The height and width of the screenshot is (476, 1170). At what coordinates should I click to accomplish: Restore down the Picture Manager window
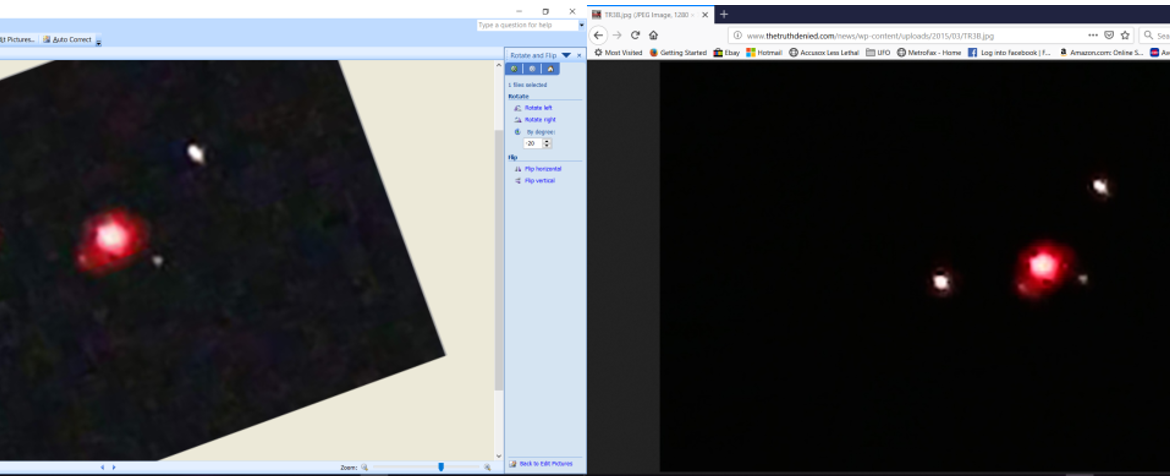click(545, 11)
